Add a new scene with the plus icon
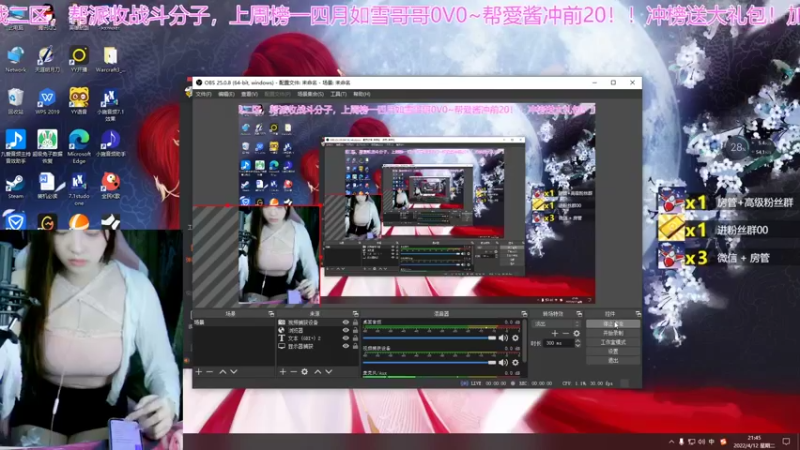800x450 pixels. coord(199,372)
